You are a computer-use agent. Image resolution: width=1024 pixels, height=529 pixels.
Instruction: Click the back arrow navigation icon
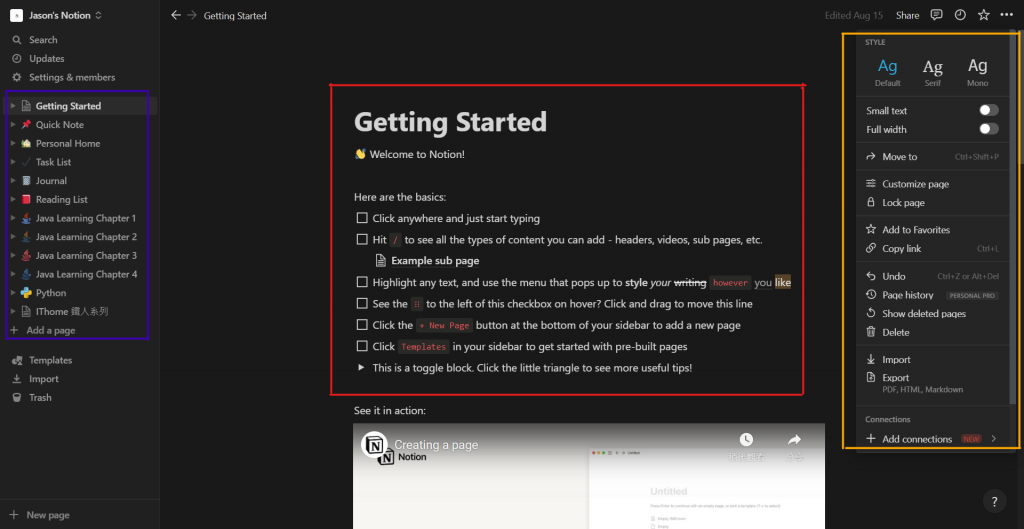(x=176, y=15)
